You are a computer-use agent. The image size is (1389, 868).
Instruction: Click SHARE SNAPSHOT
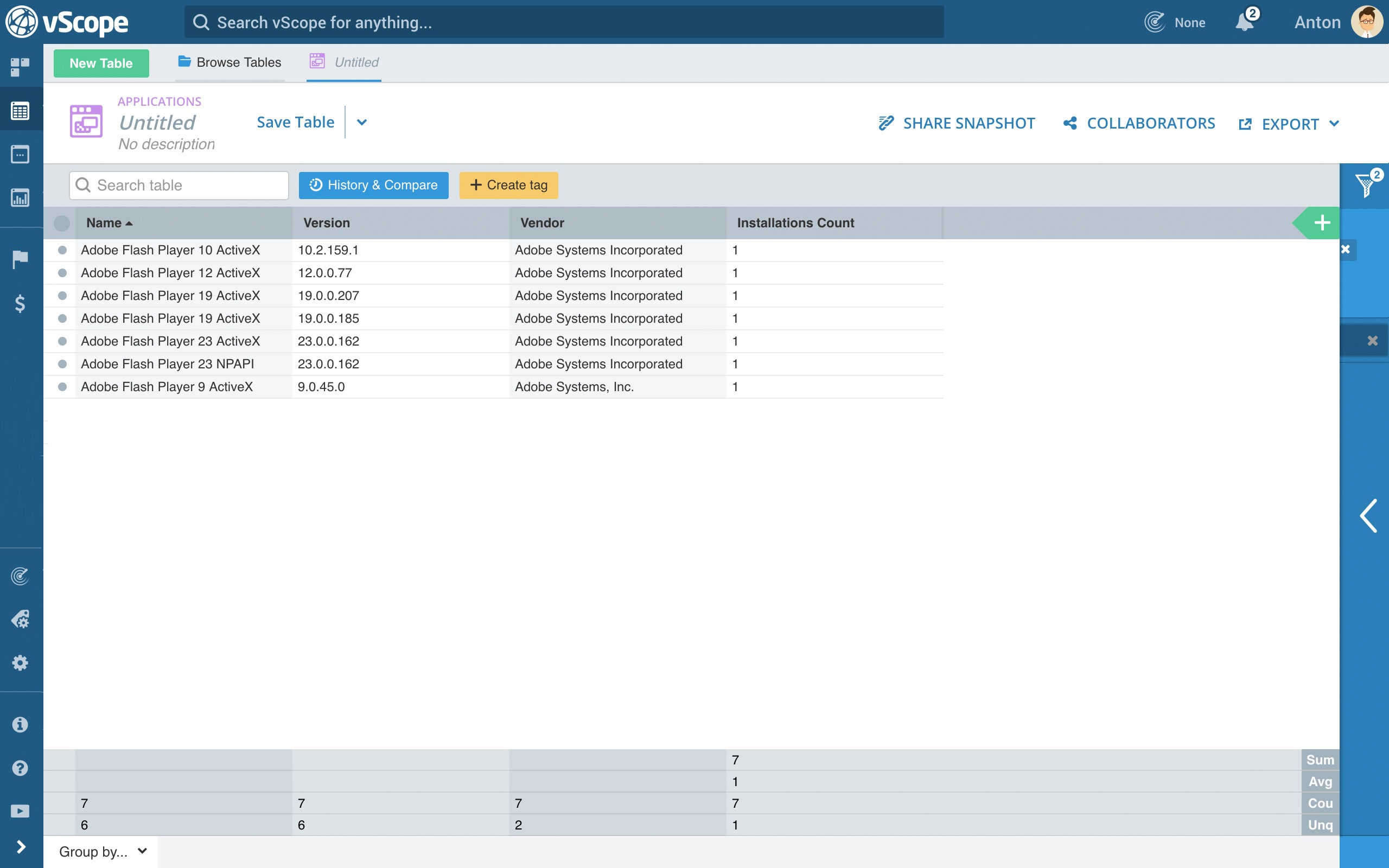point(957,124)
